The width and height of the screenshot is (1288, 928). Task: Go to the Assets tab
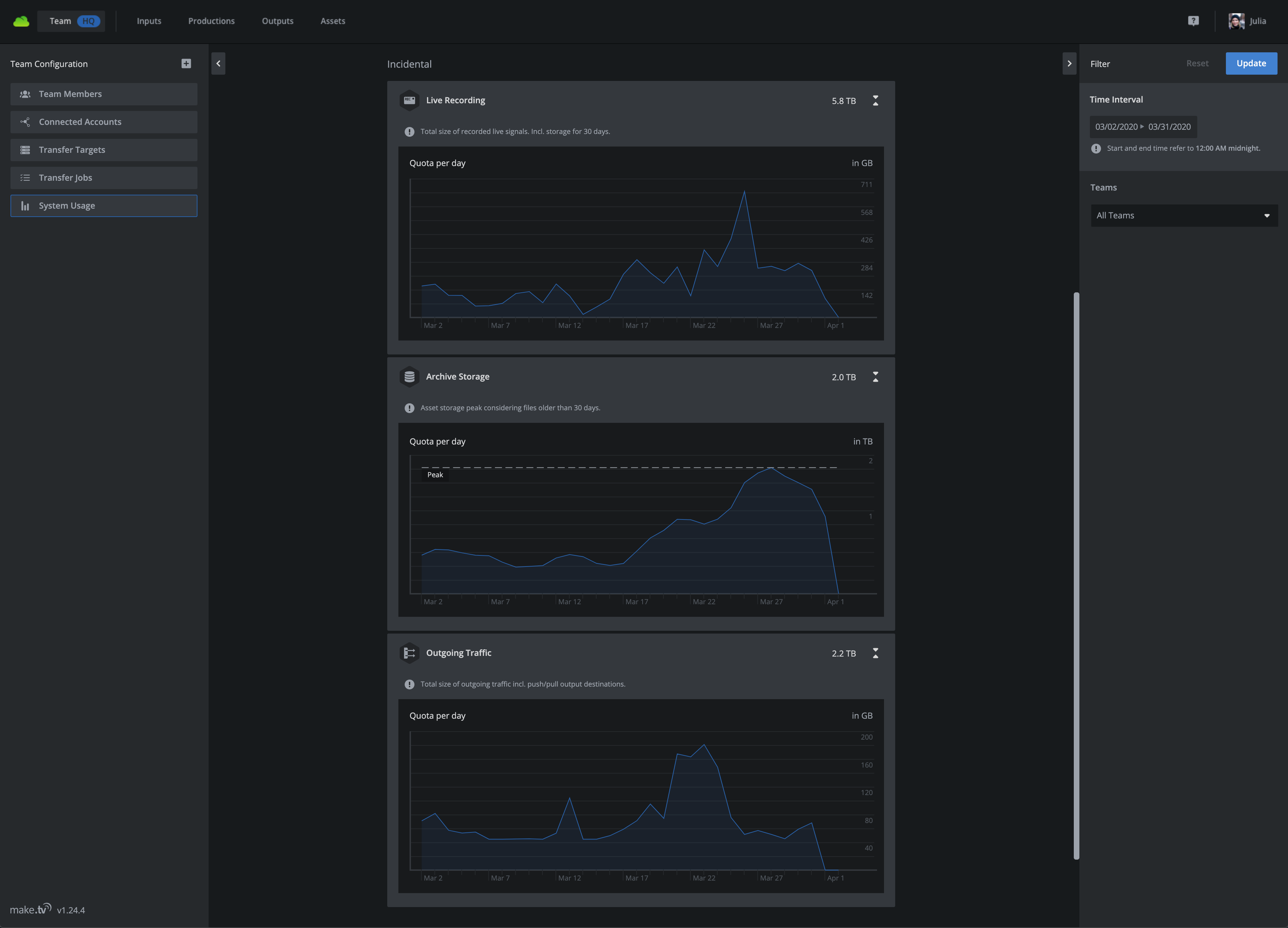pos(333,21)
